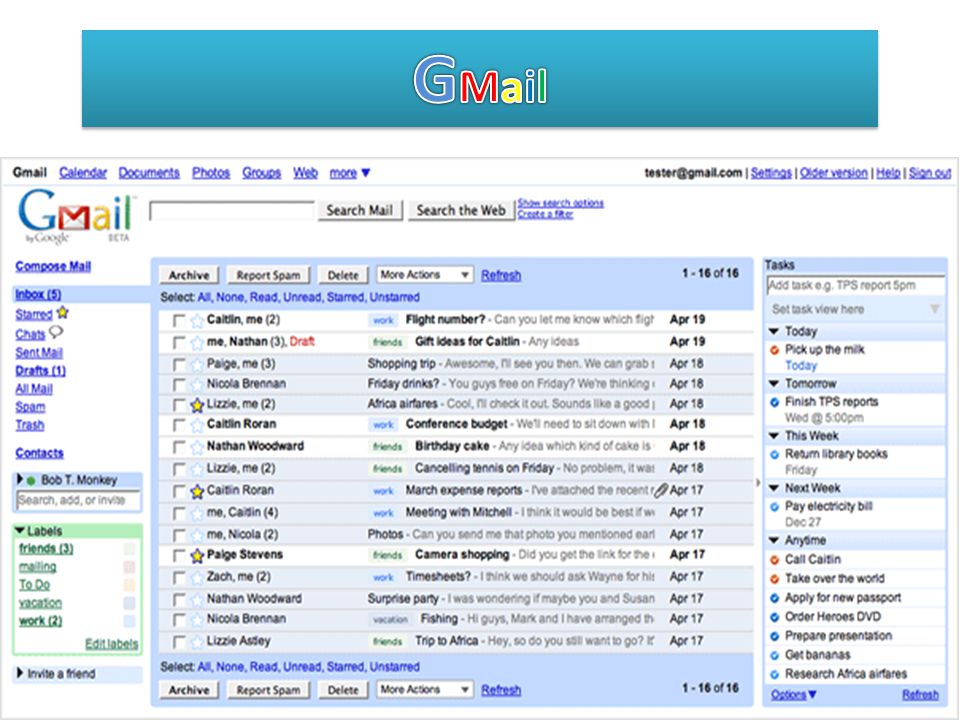Click the Search, add, or invite chat field
This screenshot has height=720, width=960.
tap(78, 500)
